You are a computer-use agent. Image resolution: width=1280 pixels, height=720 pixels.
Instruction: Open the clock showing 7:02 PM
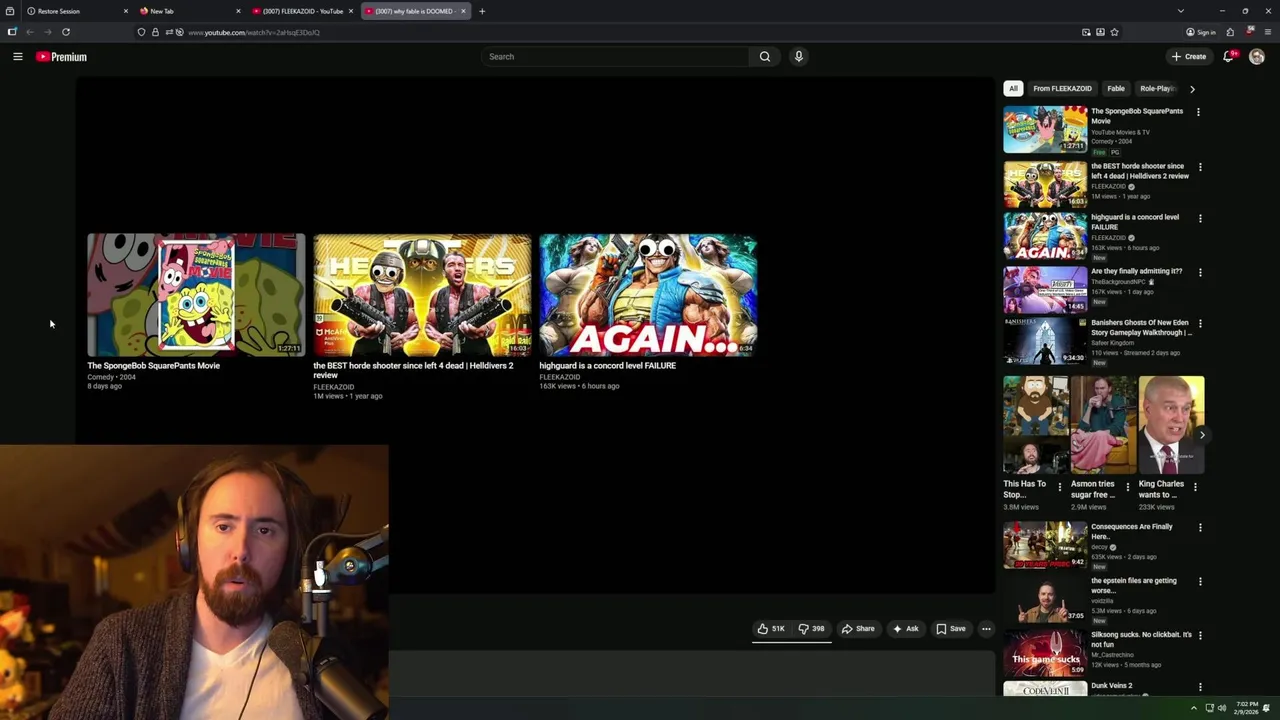pyautogui.click(x=1246, y=708)
